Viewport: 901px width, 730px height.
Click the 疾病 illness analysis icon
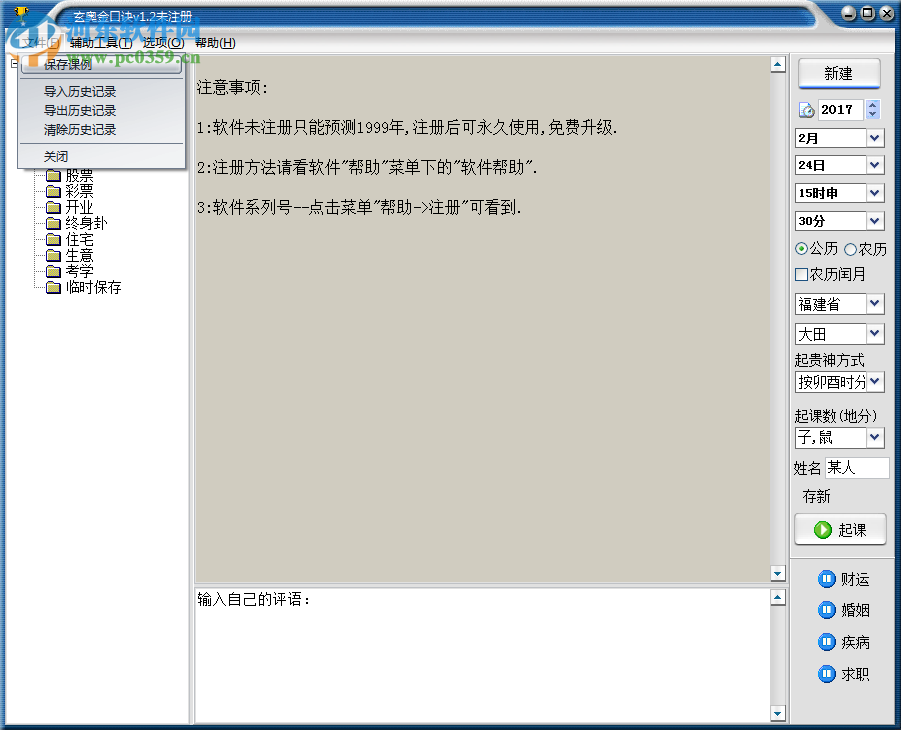[828, 642]
